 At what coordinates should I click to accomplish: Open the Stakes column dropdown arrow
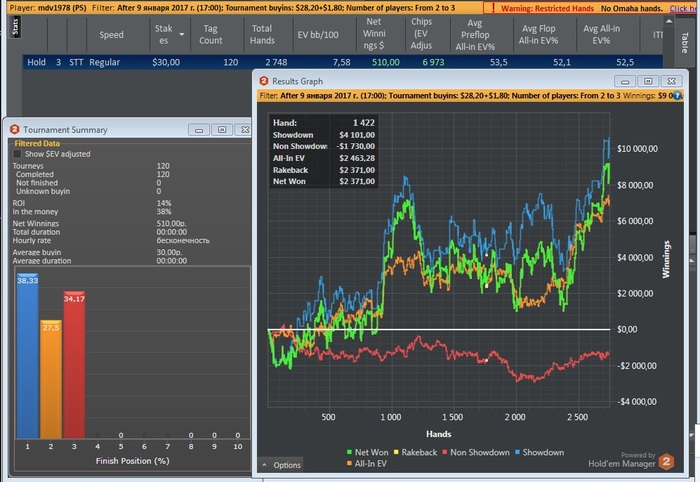coord(182,34)
